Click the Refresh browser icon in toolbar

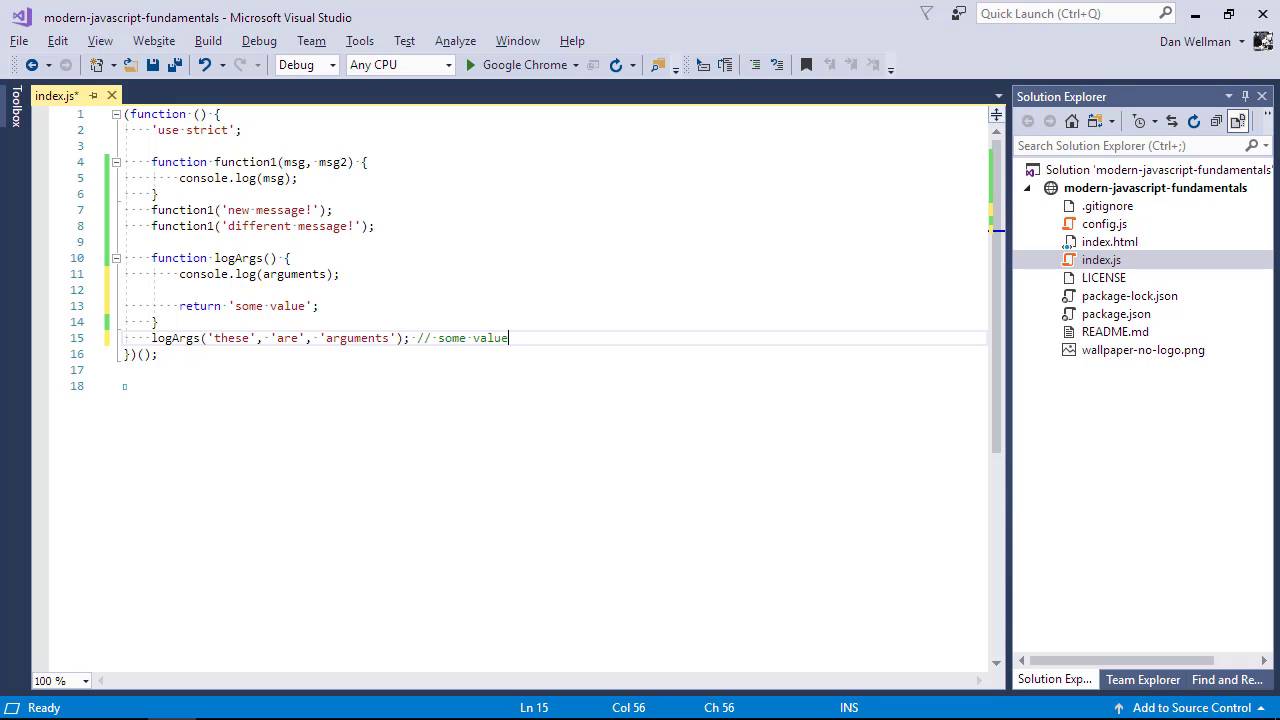616,65
